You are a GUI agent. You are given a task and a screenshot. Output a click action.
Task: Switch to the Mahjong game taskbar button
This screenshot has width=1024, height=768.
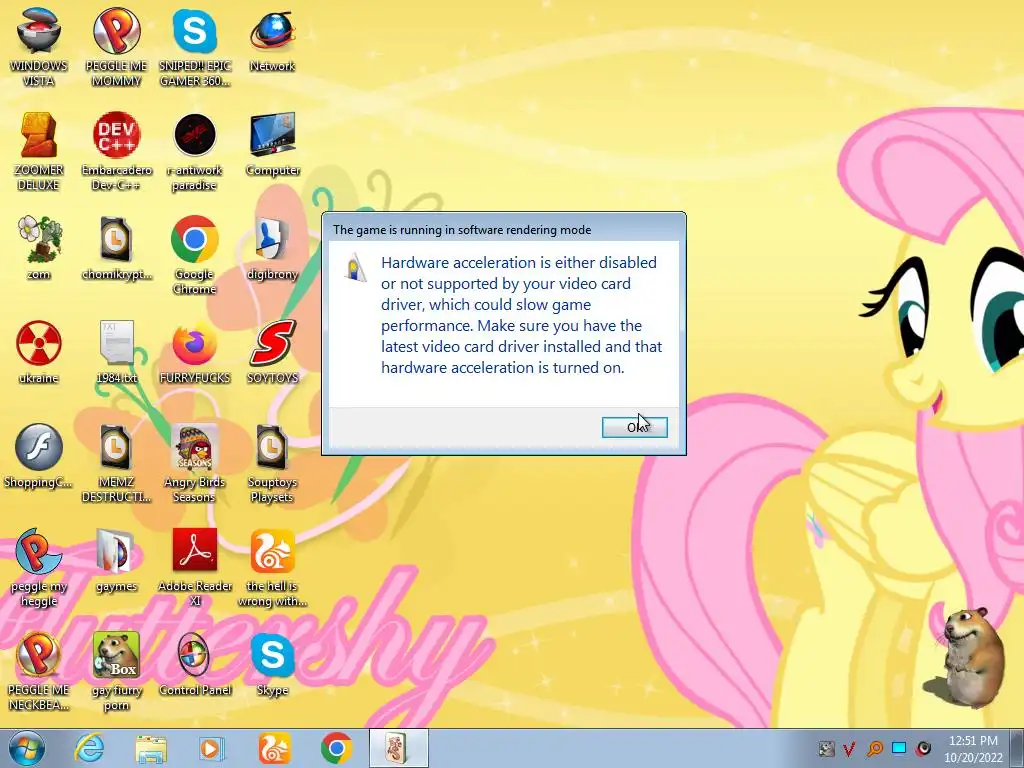coord(398,748)
